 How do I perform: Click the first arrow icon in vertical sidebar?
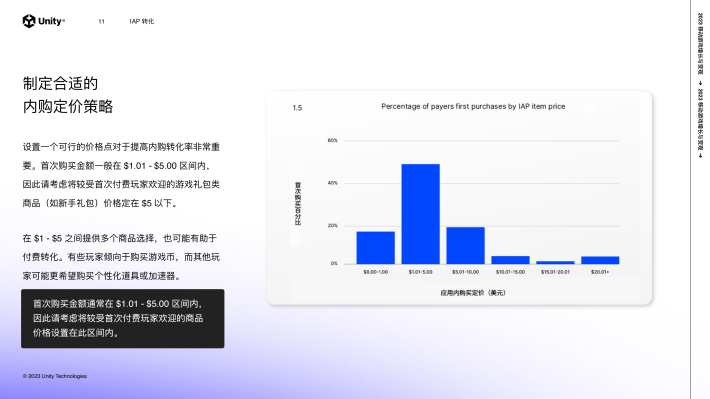click(700, 83)
